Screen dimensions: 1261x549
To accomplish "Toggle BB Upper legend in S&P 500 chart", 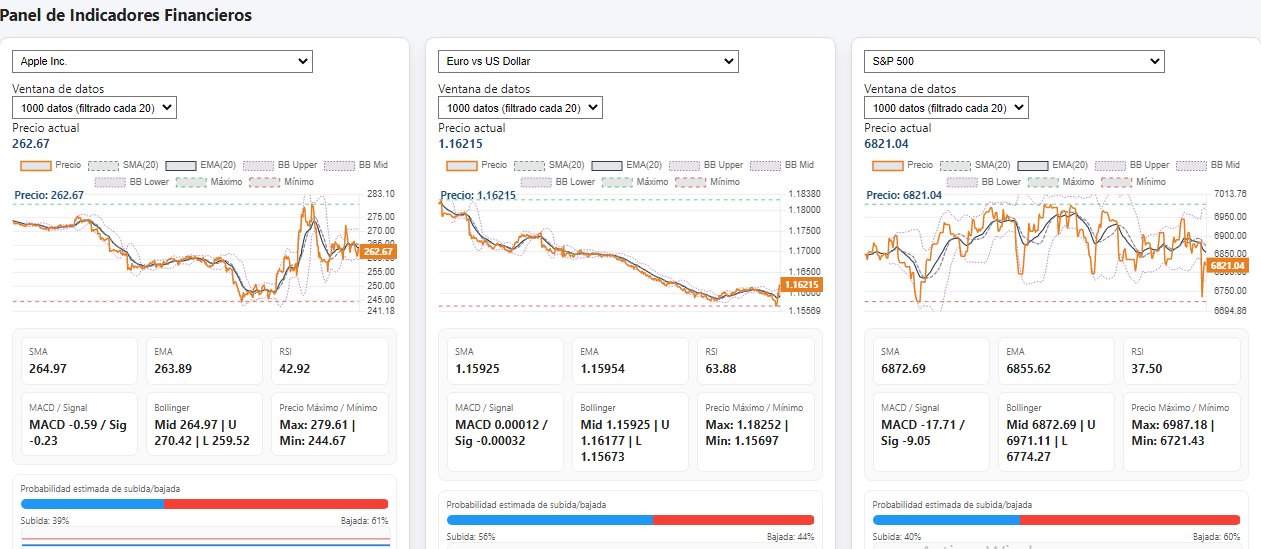I will click(x=1132, y=165).
